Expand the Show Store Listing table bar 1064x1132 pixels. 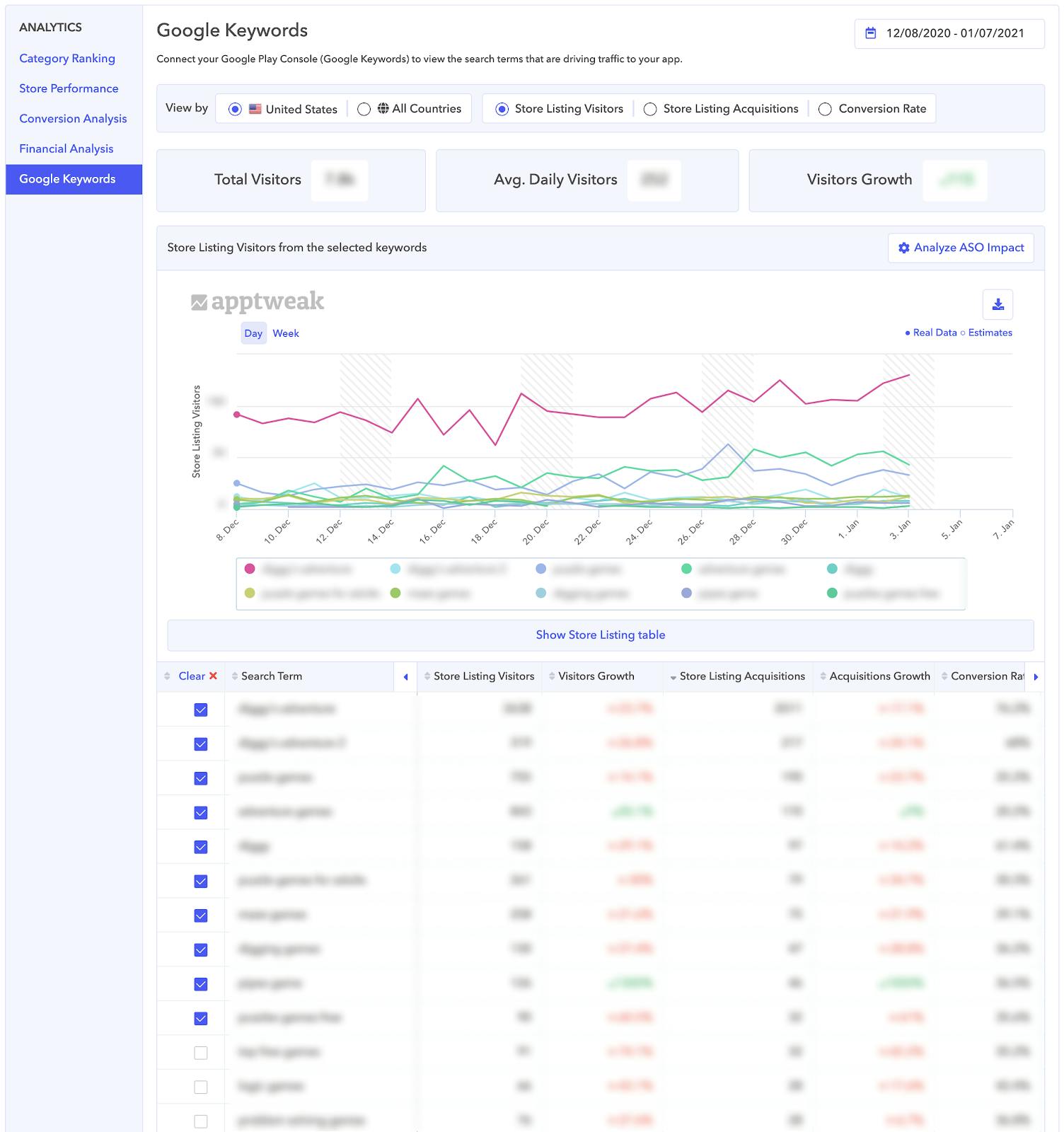(x=600, y=635)
